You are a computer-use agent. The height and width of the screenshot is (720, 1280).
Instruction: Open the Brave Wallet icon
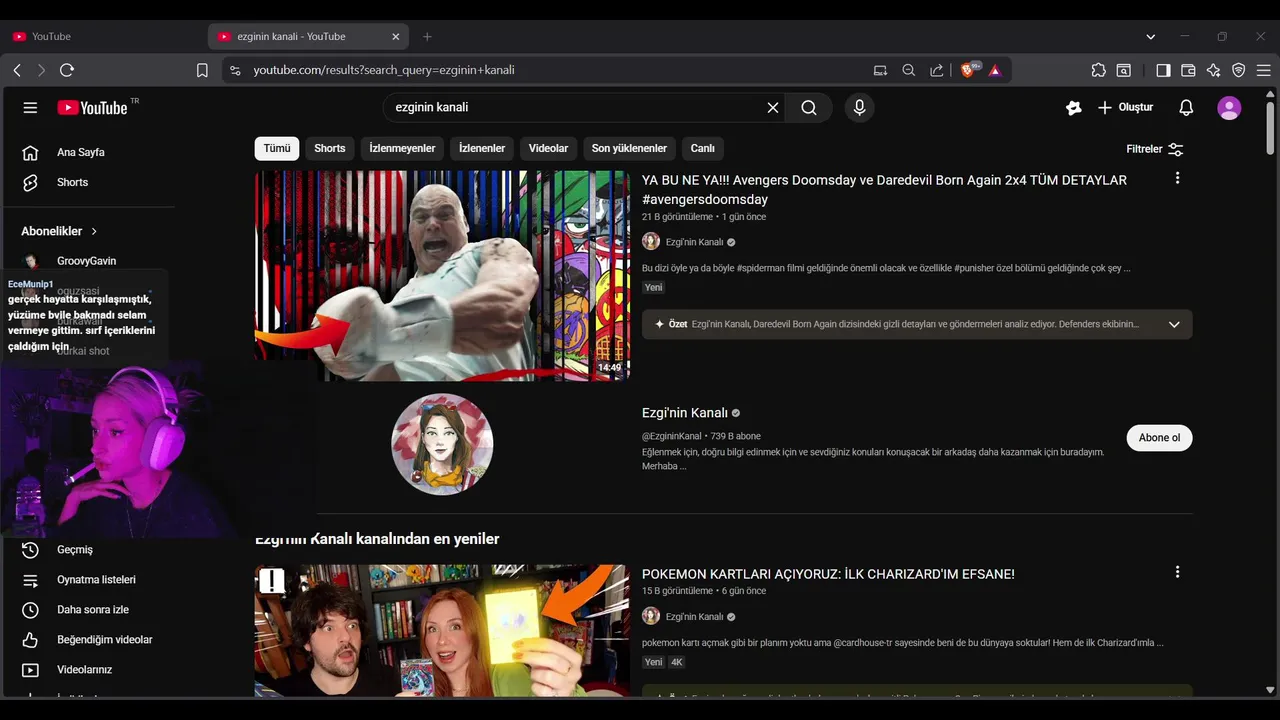[1188, 70]
